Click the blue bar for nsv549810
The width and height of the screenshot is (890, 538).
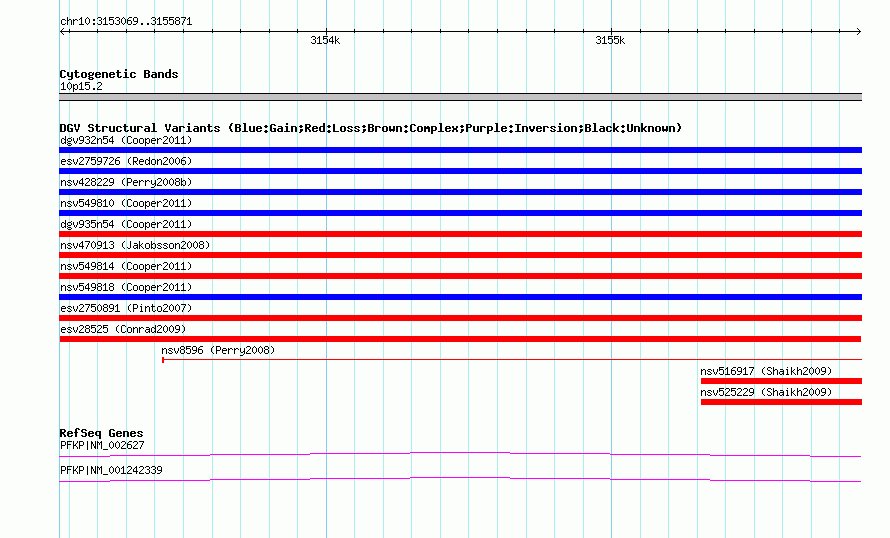[460, 213]
